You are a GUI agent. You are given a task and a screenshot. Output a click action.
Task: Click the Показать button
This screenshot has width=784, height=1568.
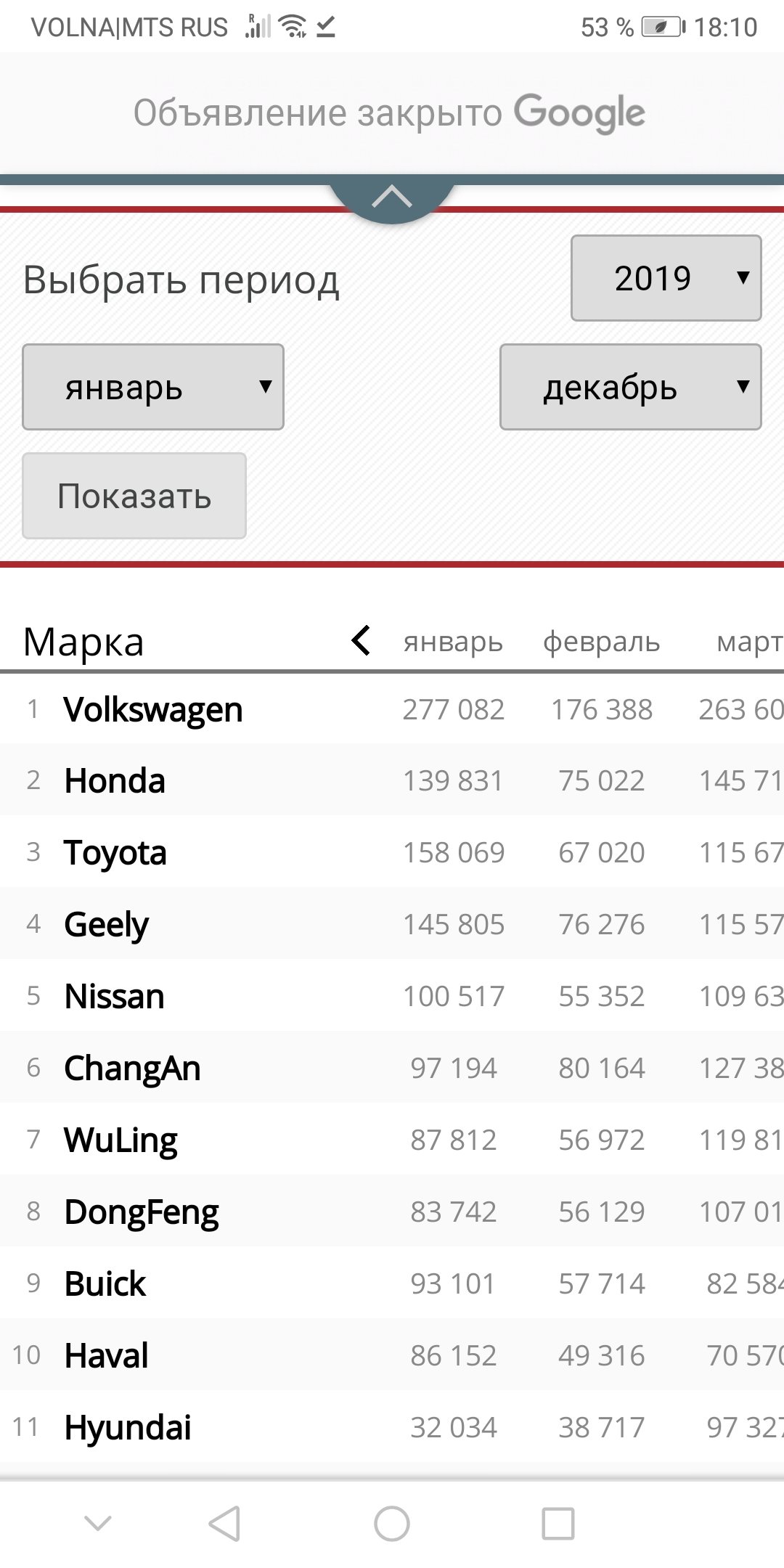[x=134, y=496]
